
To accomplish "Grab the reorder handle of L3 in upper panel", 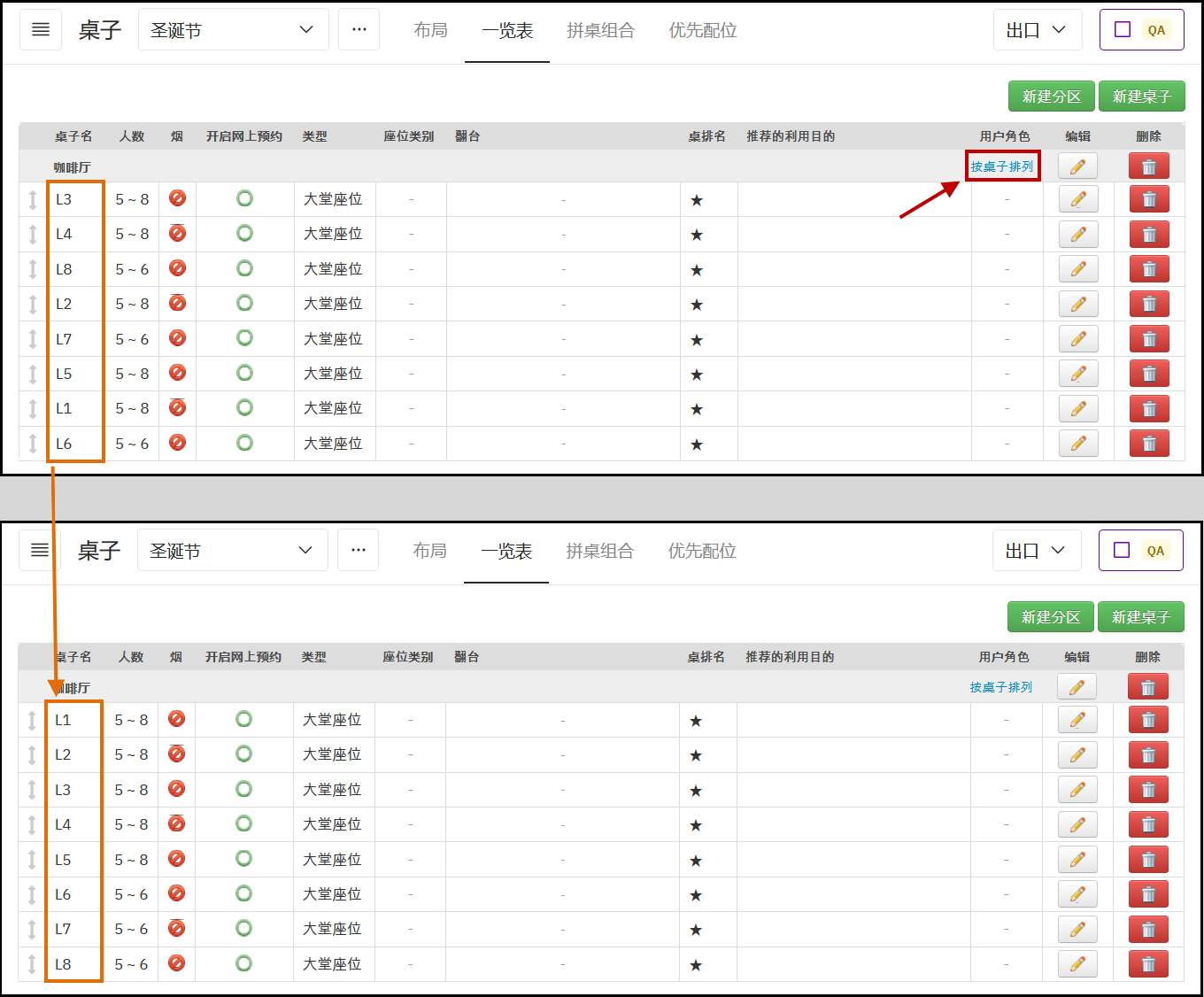I will pyautogui.click(x=33, y=199).
